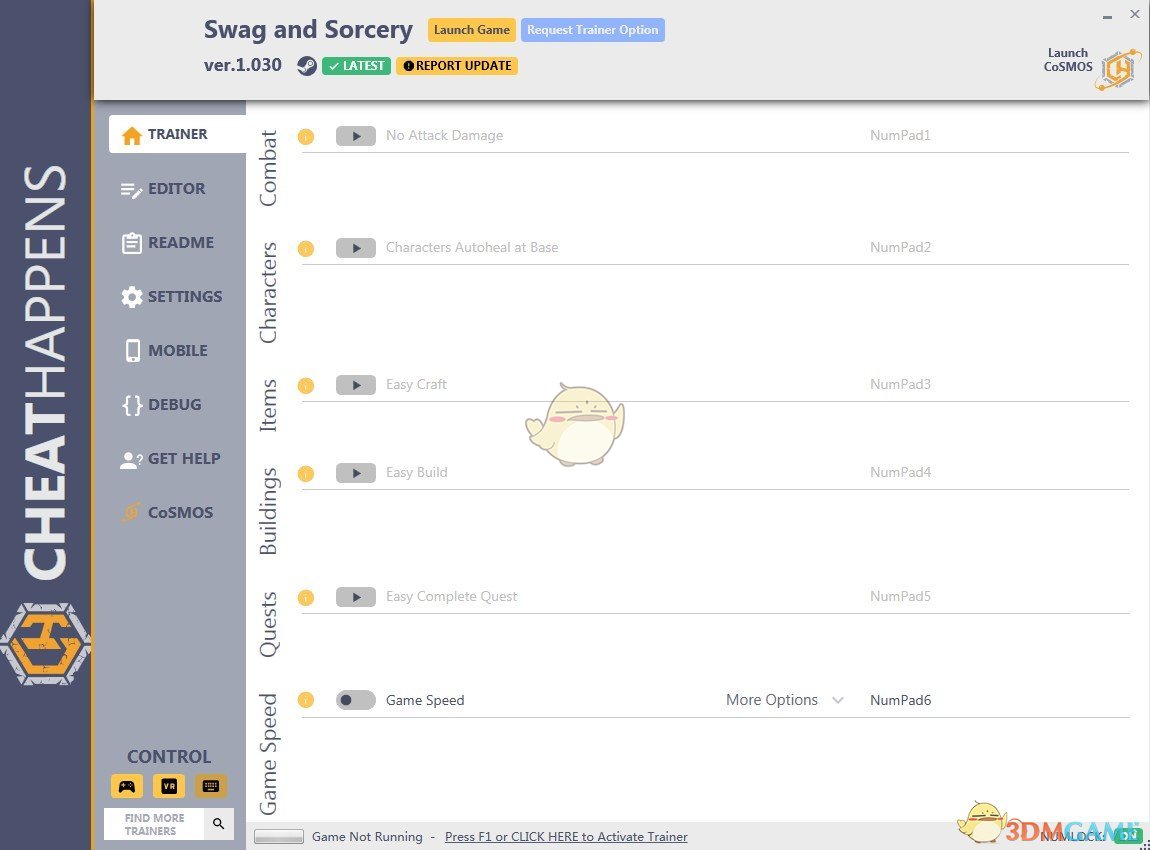
Task: Click NumPad3 hotkey for Easy Craft
Action: [x=900, y=385]
